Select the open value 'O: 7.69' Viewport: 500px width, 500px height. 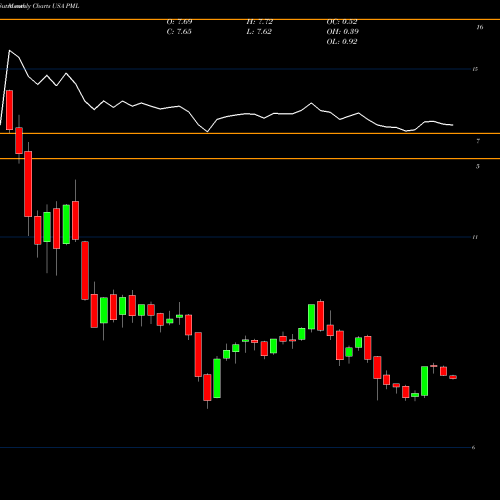point(179,22)
